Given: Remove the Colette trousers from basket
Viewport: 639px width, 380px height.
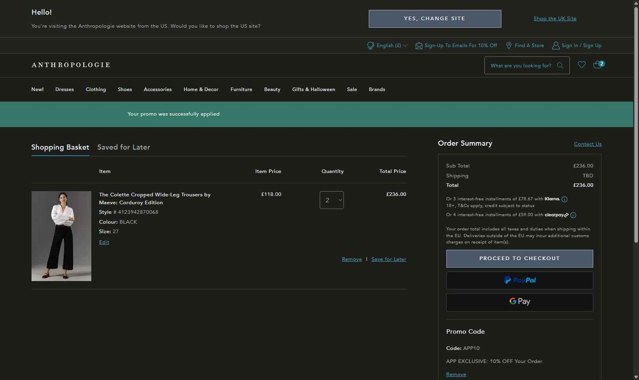Looking at the screenshot, I should pyautogui.click(x=352, y=259).
